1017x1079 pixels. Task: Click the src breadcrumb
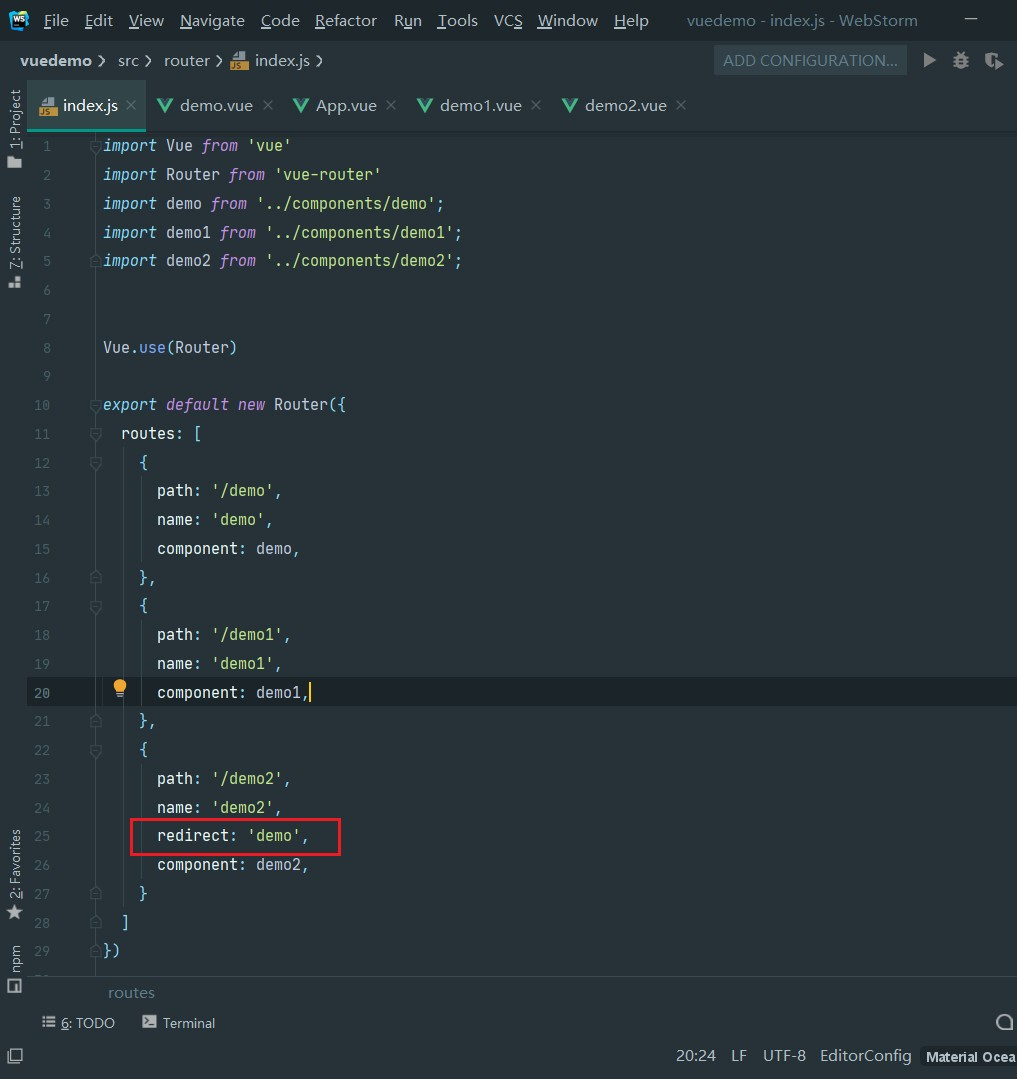128,61
